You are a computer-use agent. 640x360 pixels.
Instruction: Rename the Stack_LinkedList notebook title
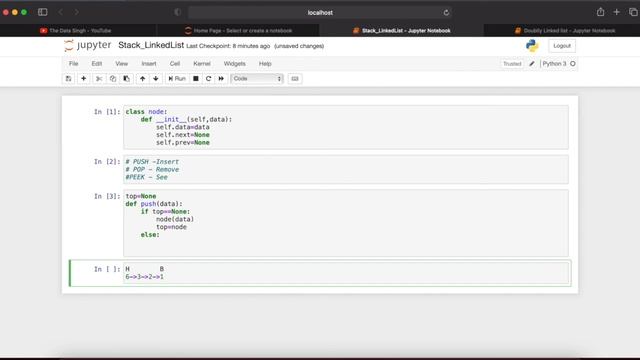point(151,45)
